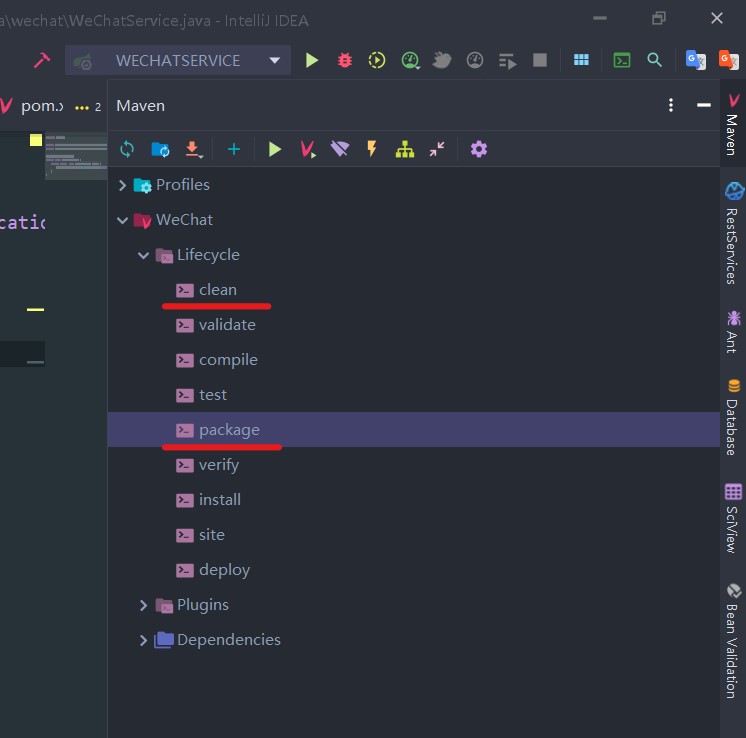Collapse all nodes in Maven tree

coord(437,149)
